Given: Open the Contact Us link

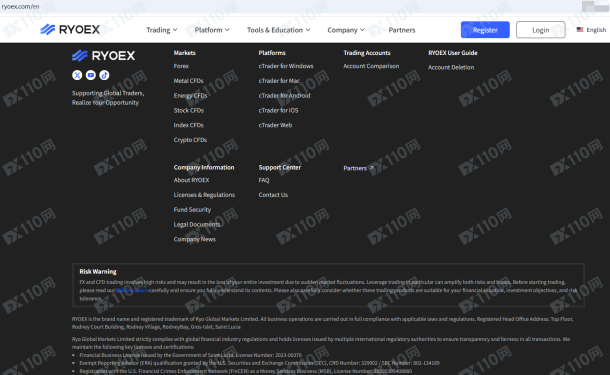Looking at the screenshot, I should [273, 195].
